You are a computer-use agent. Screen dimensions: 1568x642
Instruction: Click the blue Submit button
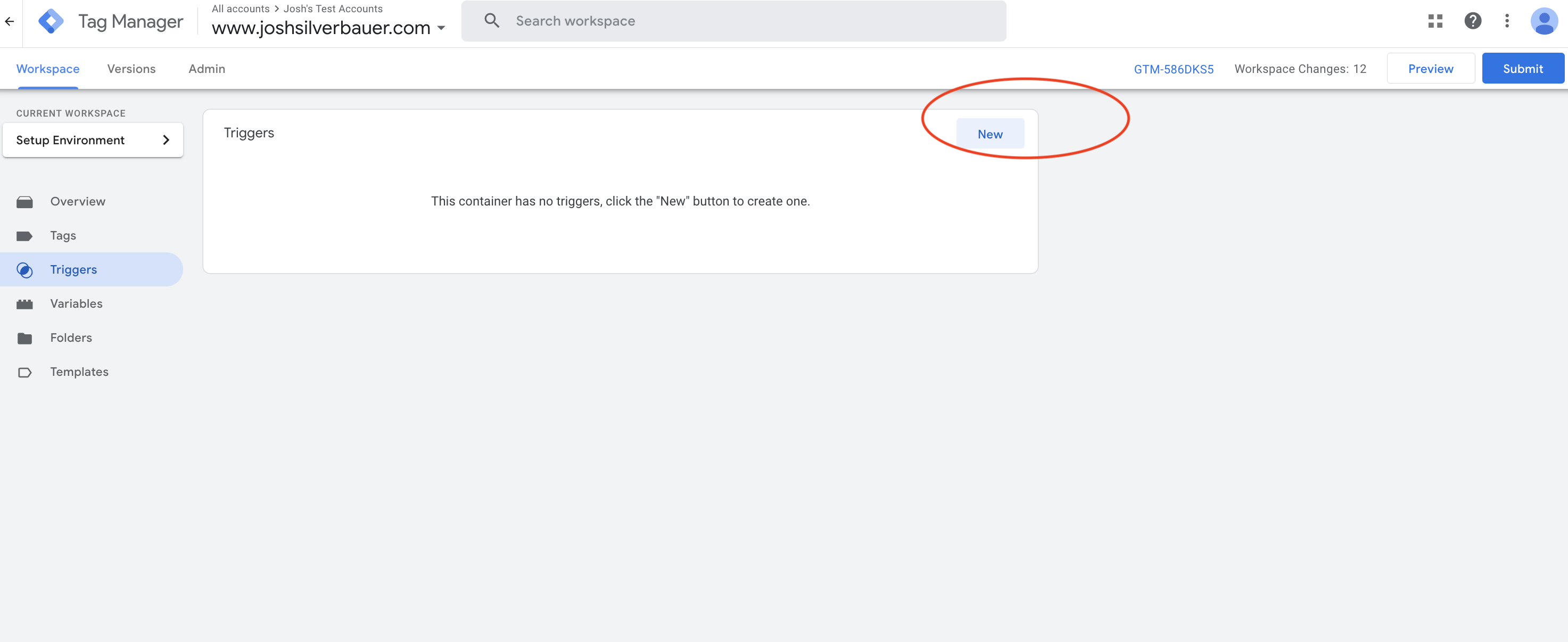pyautogui.click(x=1522, y=68)
